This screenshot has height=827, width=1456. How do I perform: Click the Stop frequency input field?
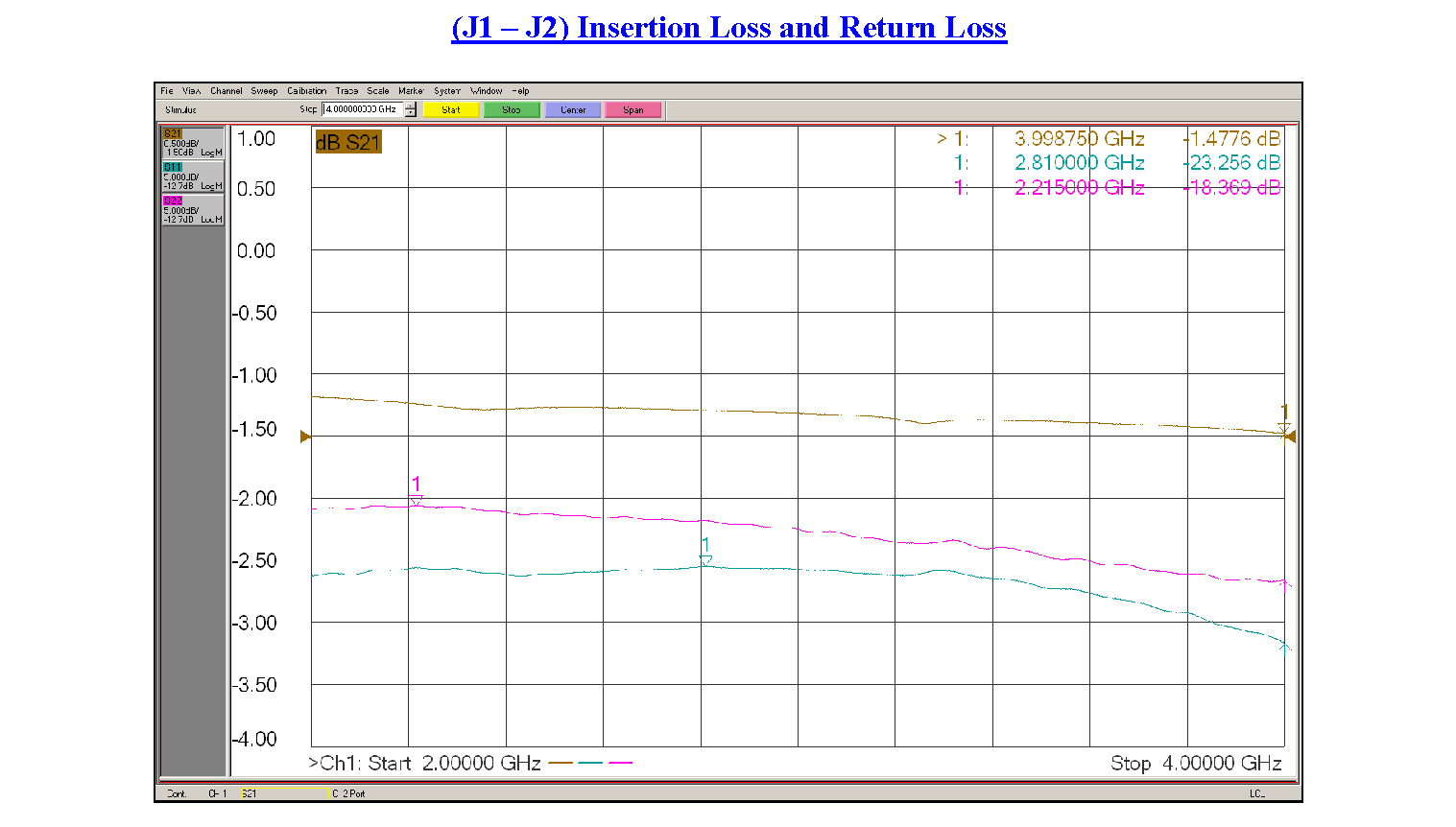362,109
